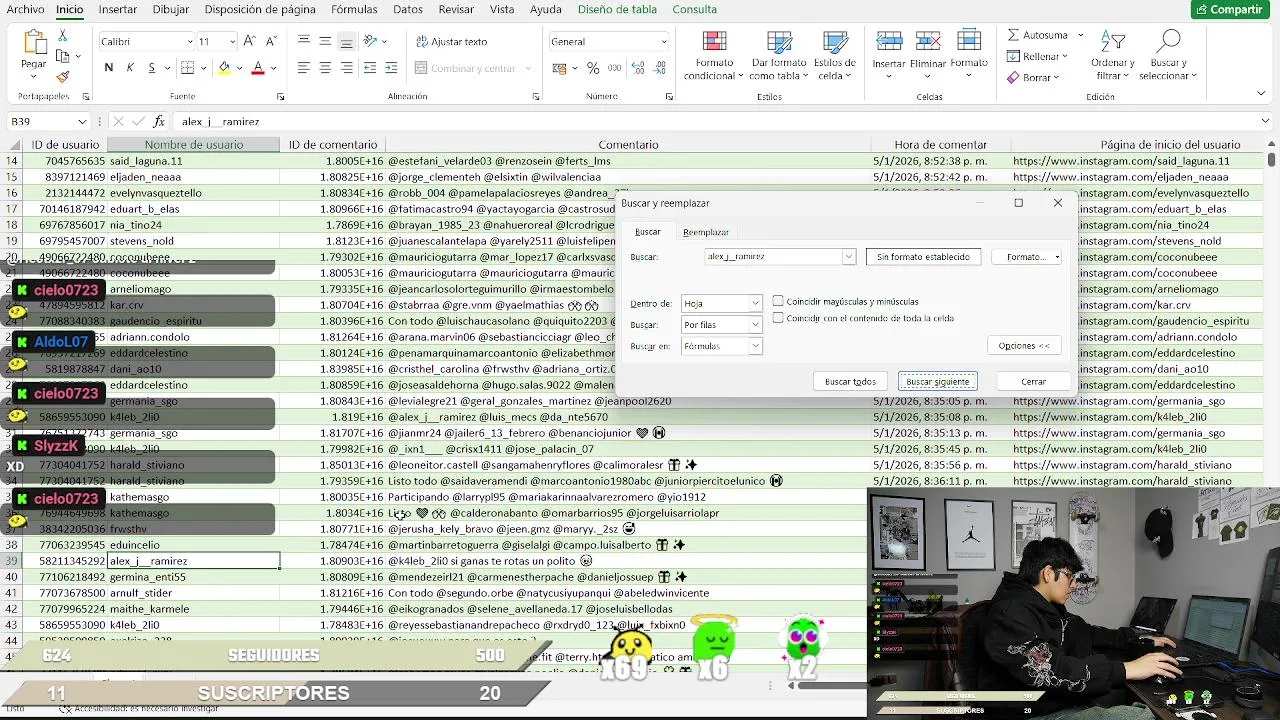Open the font size dropdown

pos(233,41)
